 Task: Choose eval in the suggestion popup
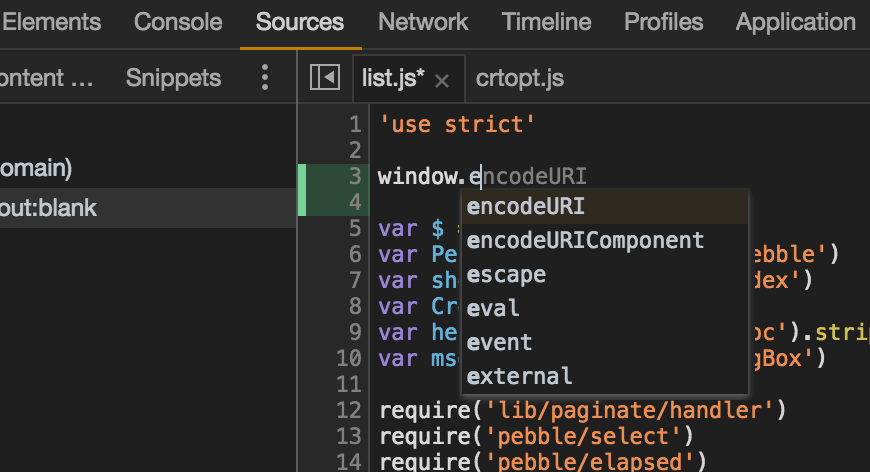coord(493,308)
